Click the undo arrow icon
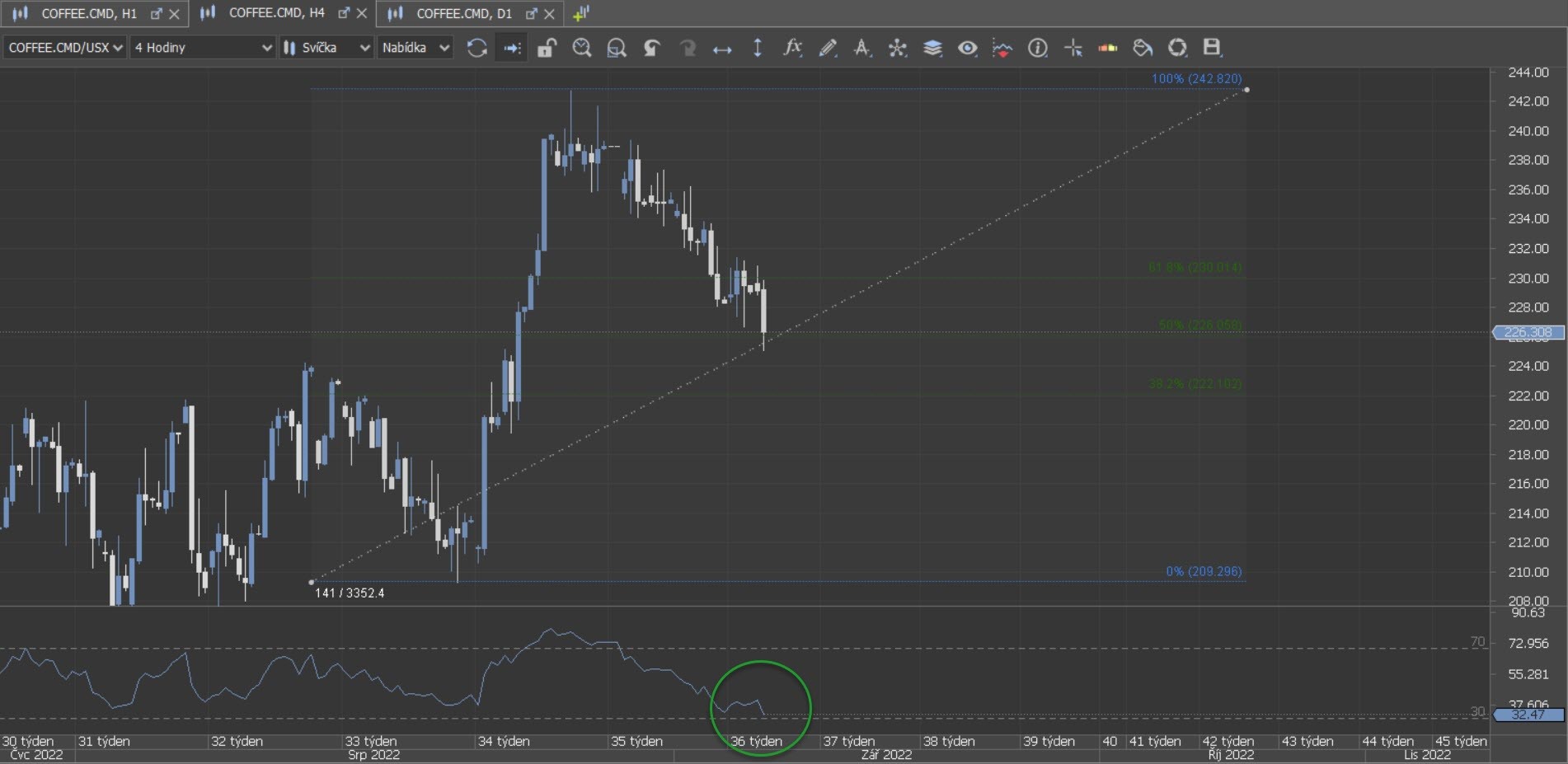The image size is (1568, 764). 651,48
